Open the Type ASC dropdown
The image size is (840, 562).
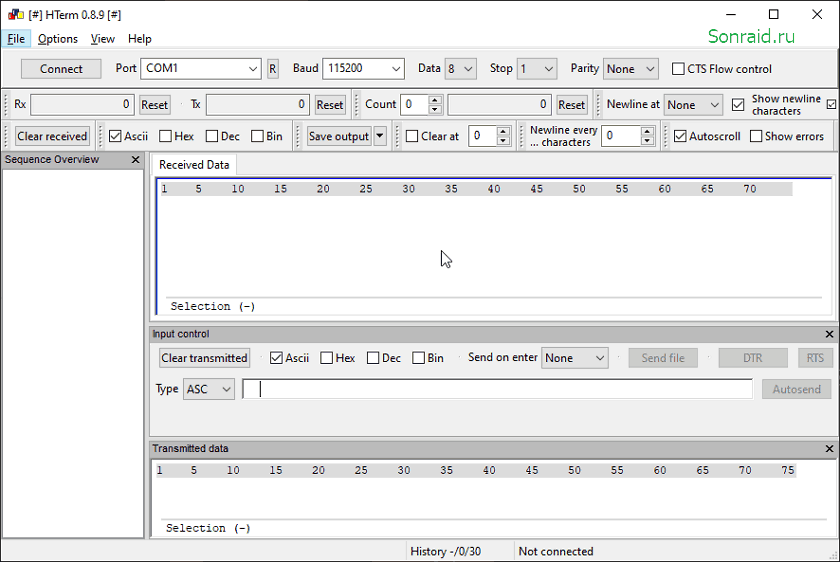coord(209,389)
